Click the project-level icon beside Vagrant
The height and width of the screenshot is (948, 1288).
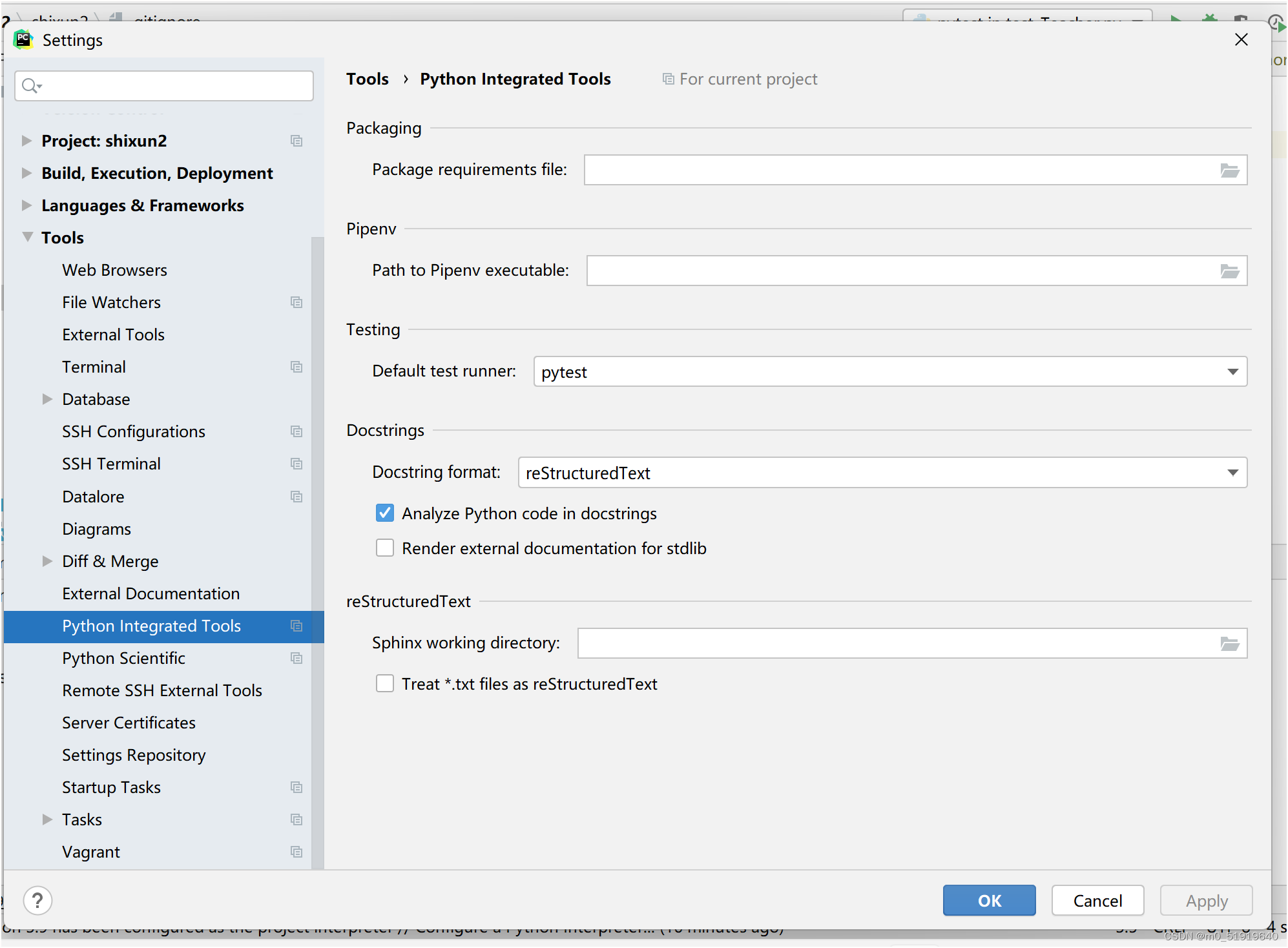tap(296, 852)
